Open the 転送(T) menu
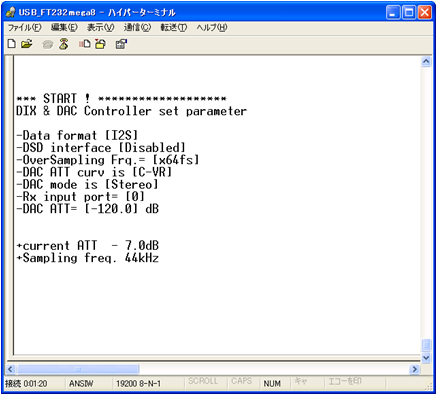Viewport: 437px width, 395px height. [x=173, y=27]
